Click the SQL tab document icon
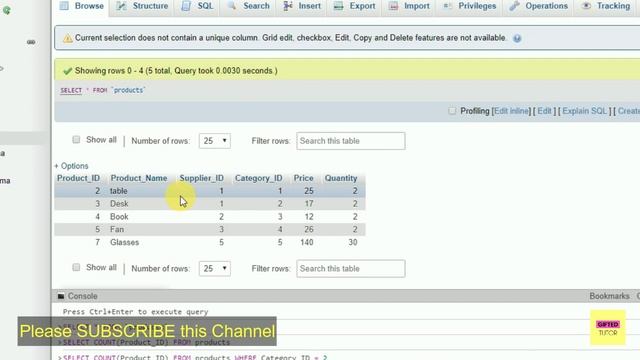This screenshot has width=640, height=360. click(186, 6)
